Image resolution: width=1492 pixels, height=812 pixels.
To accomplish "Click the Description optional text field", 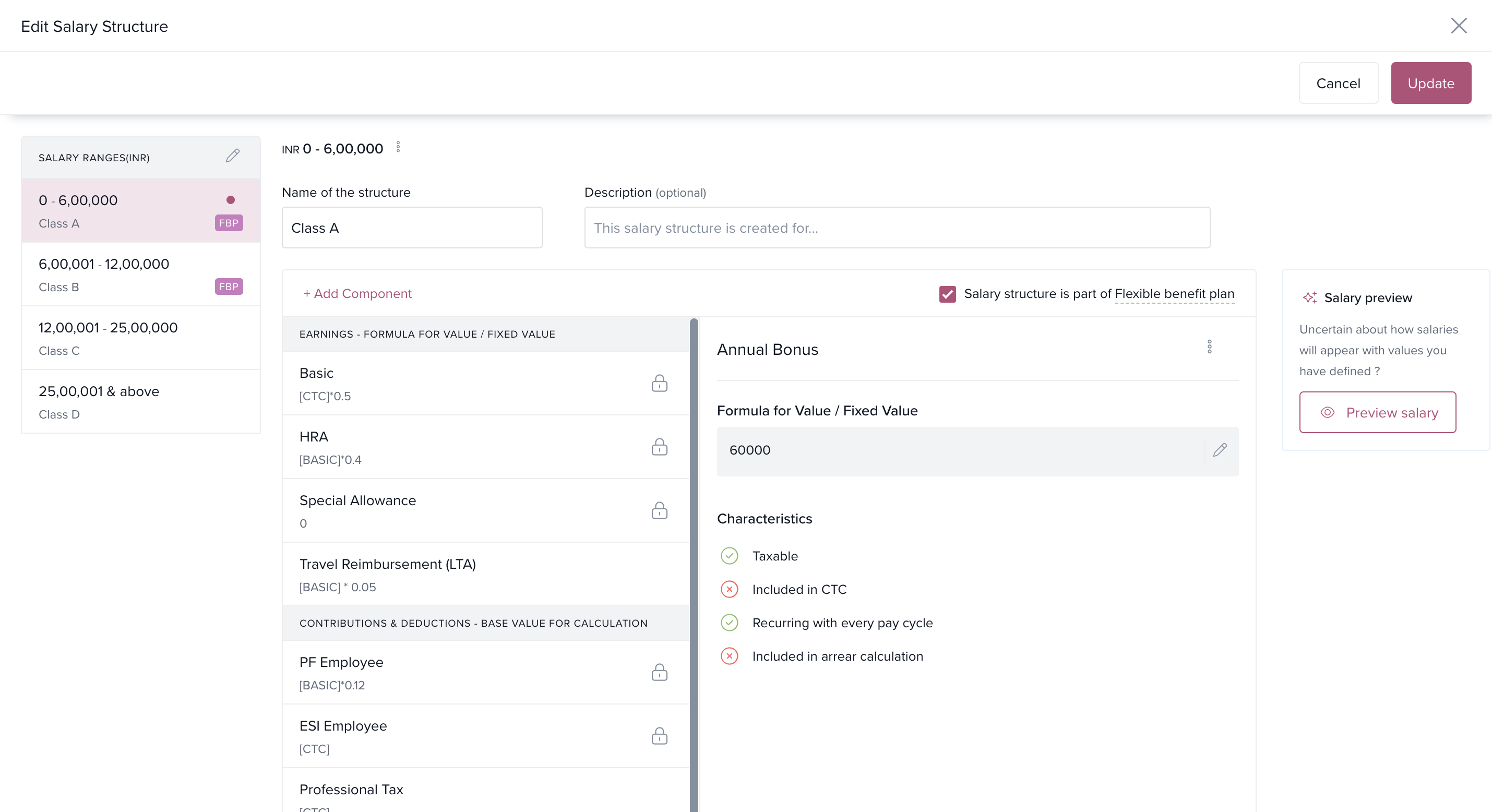I will [x=897, y=228].
